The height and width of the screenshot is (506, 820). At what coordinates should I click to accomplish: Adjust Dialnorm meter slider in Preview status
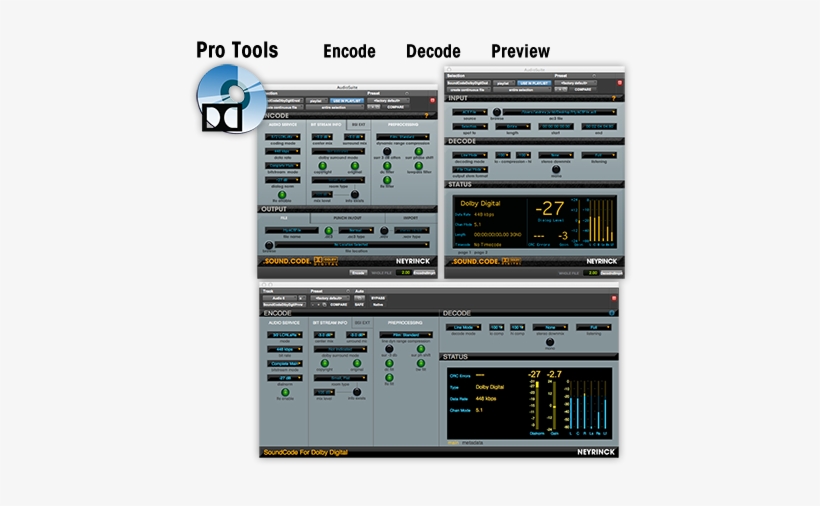(537, 405)
